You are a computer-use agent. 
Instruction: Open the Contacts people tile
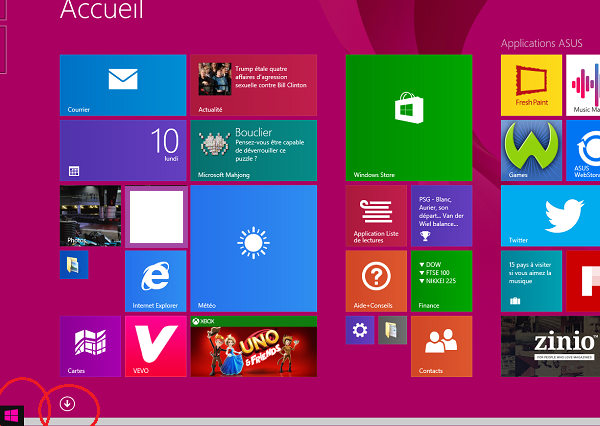[x=441, y=346]
